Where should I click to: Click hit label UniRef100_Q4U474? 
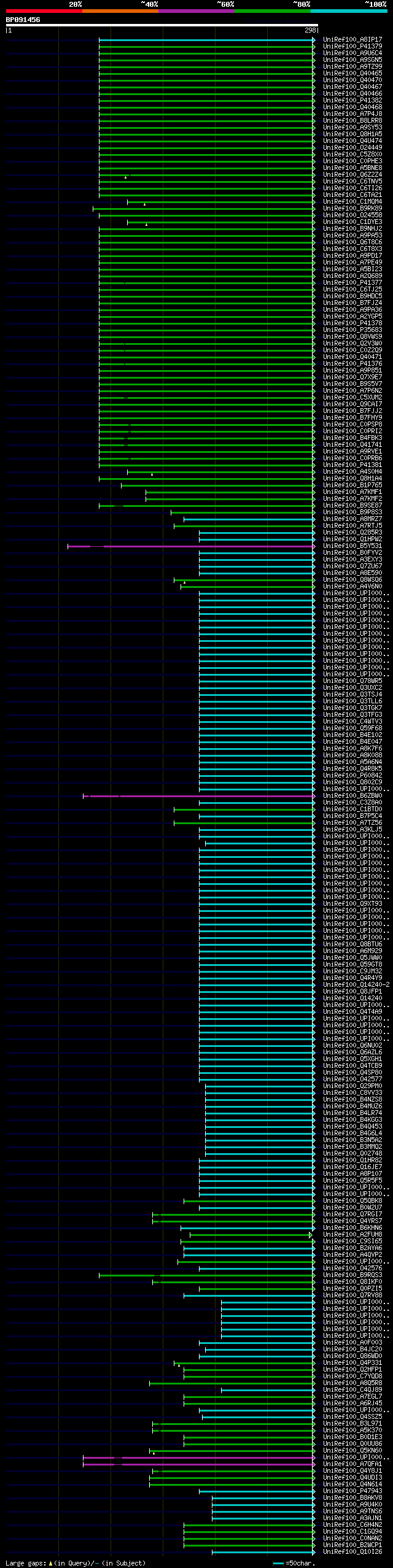click(352, 141)
